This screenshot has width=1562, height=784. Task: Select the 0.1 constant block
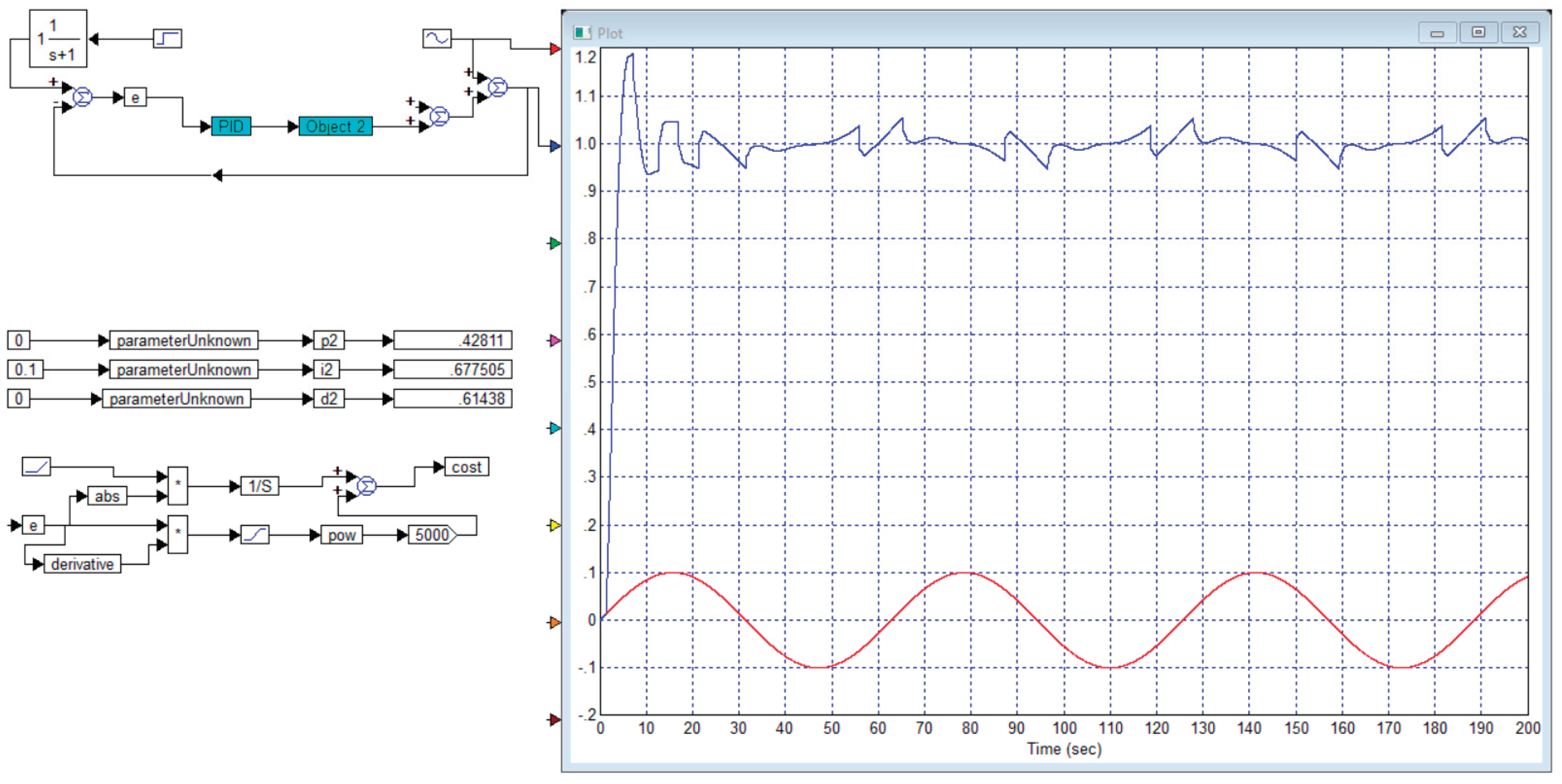pos(25,369)
